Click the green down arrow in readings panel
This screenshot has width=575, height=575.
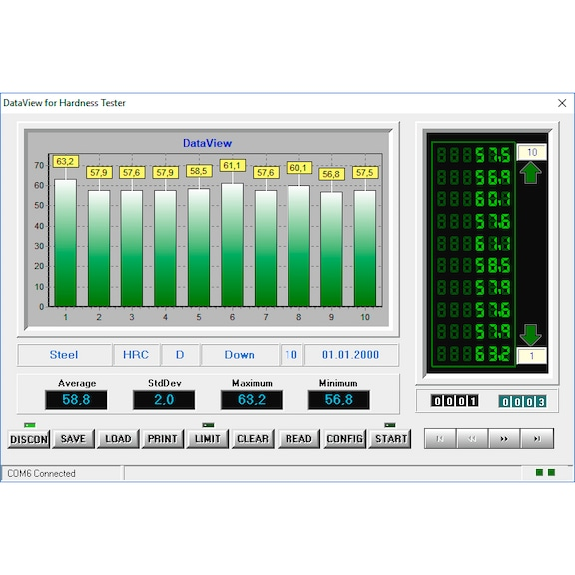pyautogui.click(x=530, y=334)
